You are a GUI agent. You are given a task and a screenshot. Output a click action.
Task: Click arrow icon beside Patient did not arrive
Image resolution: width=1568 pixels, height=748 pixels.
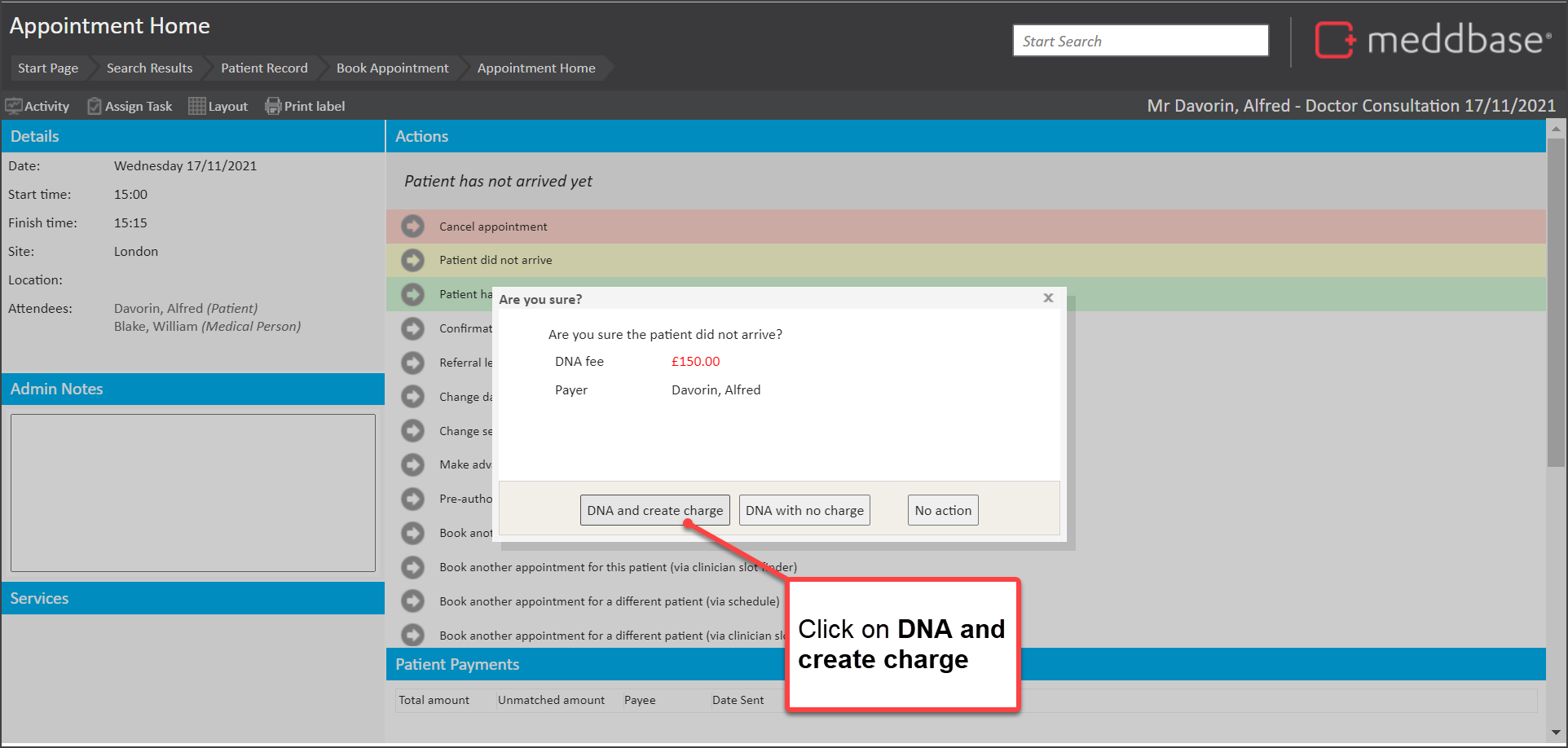pyautogui.click(x=413, y=261)
